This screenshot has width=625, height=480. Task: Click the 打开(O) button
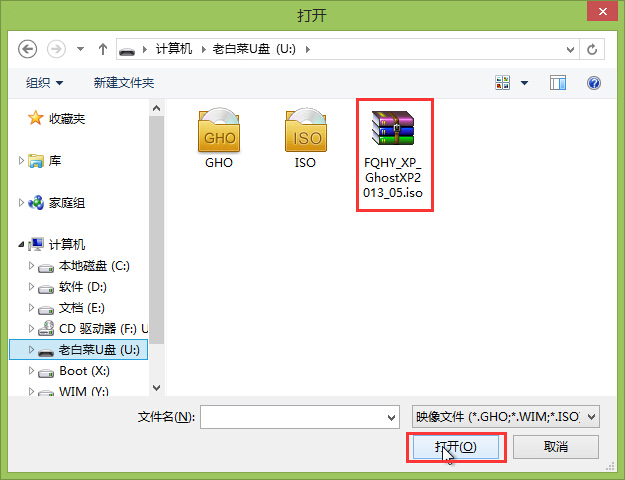coord(456,447)
